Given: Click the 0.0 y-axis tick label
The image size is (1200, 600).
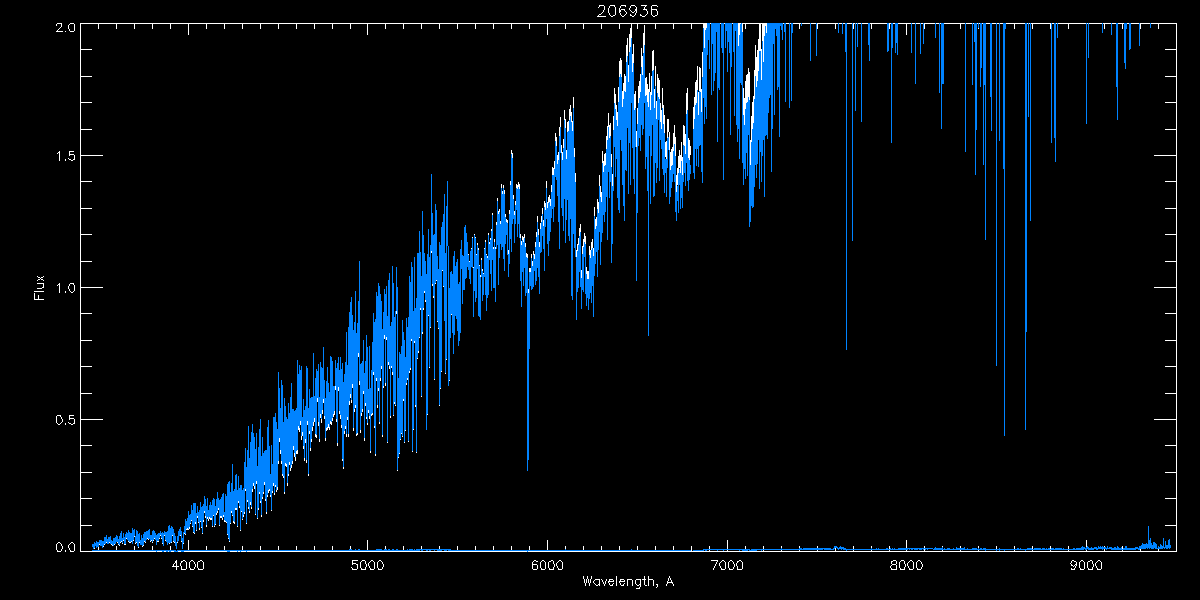Looking at the screenshot, I should pos(64,547).
